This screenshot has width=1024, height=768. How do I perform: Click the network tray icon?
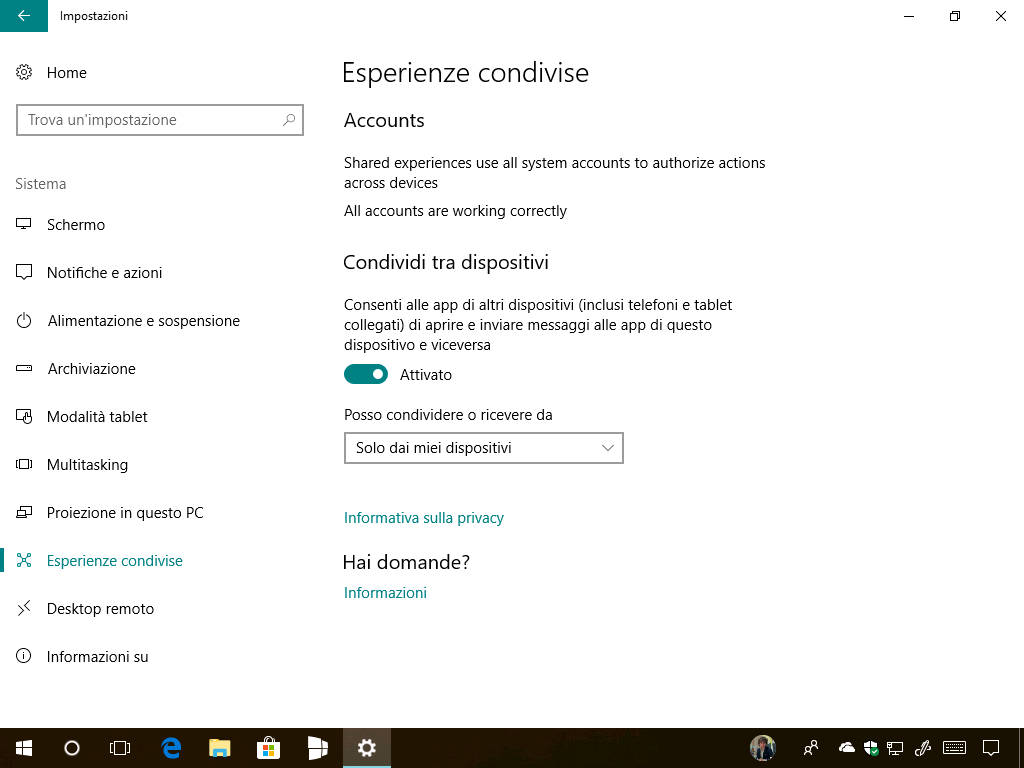pos(895,748)
